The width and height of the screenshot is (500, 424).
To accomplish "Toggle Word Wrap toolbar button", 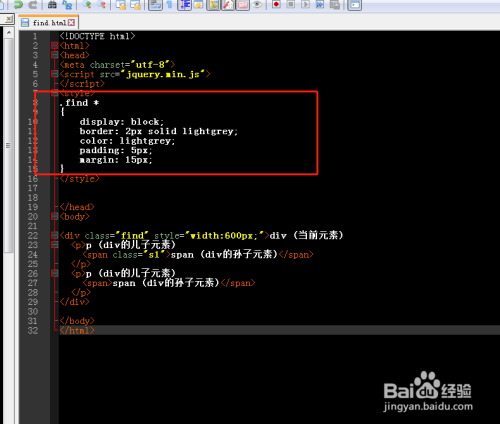I will (155, 4).
